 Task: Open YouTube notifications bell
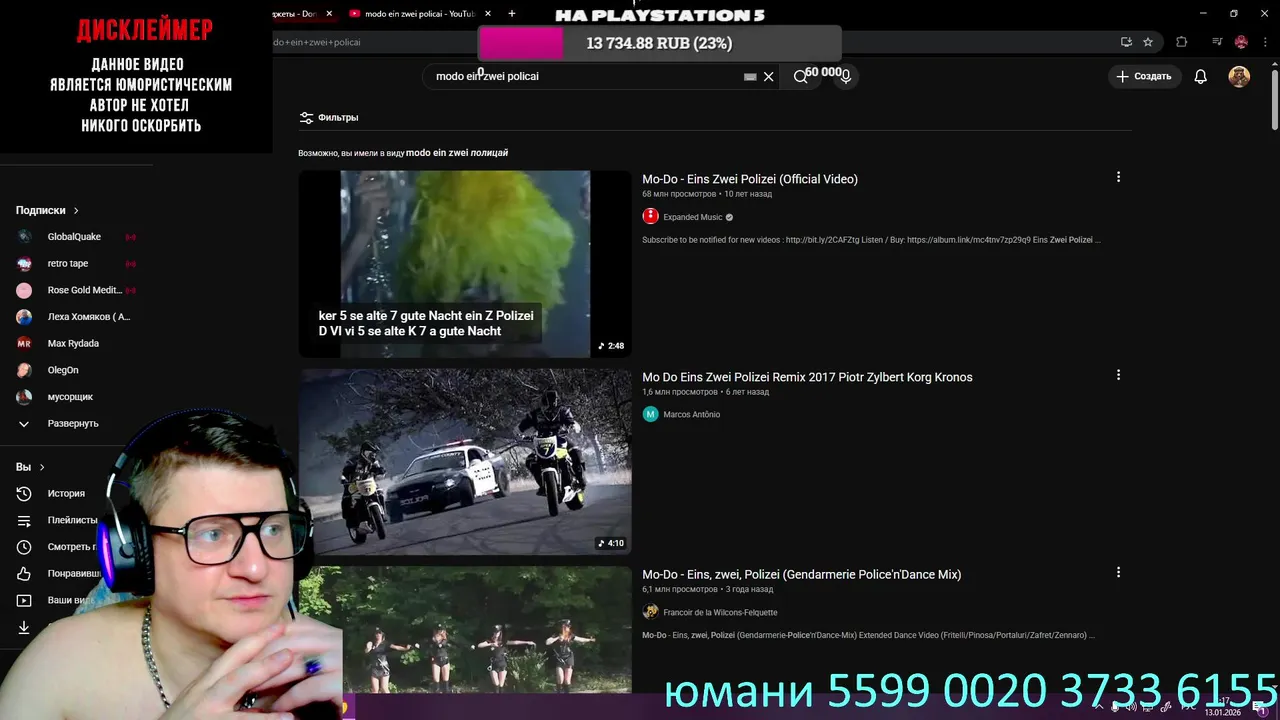(1200, 76)
